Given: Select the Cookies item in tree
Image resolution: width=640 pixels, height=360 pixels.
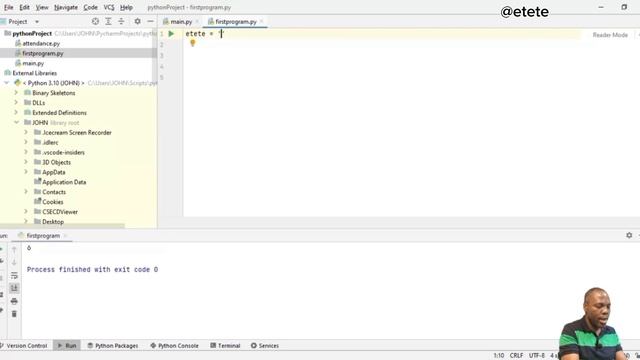Looking at the screenshot, I should (53, 202).
